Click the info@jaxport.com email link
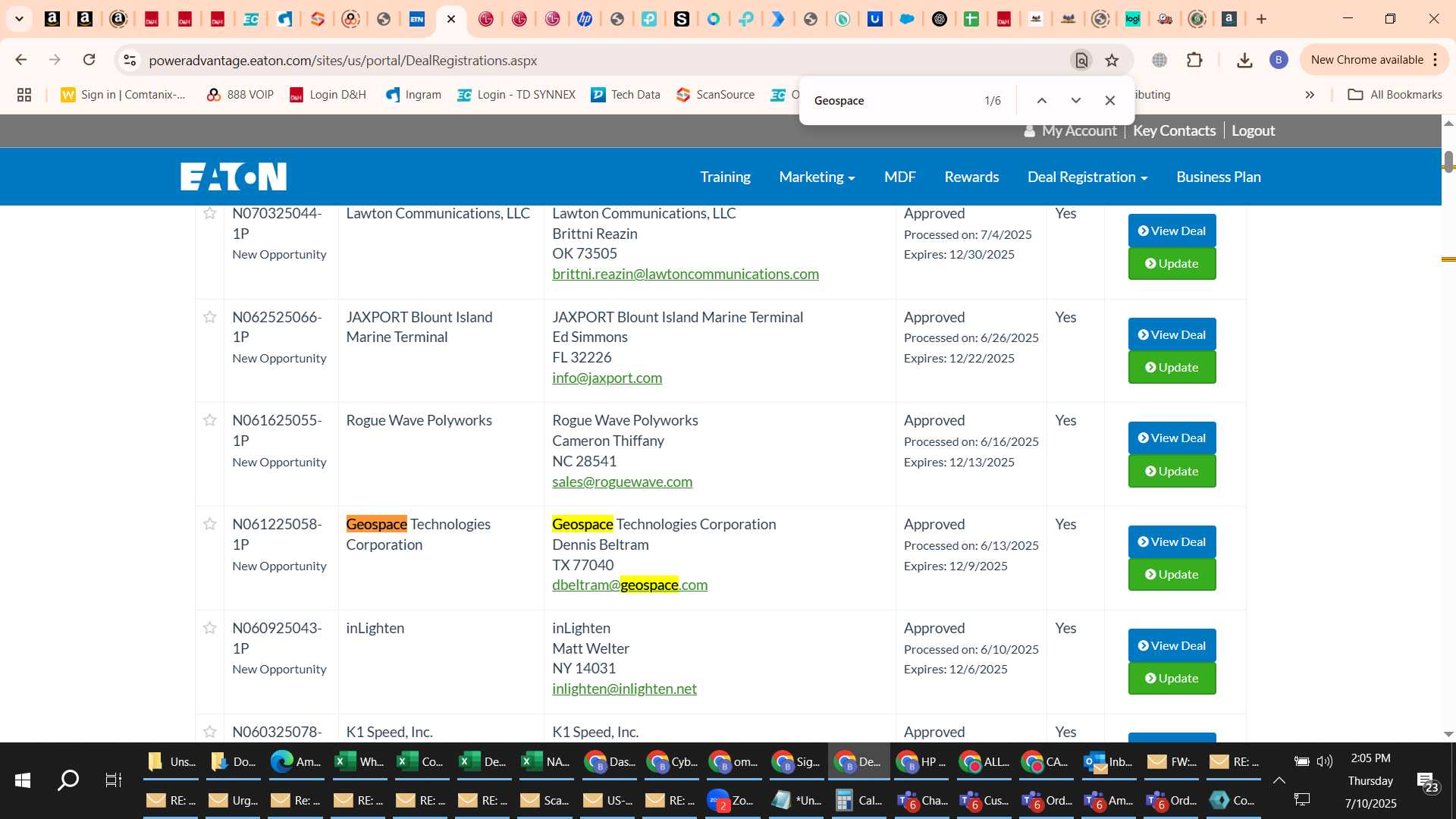 point(607,378)
